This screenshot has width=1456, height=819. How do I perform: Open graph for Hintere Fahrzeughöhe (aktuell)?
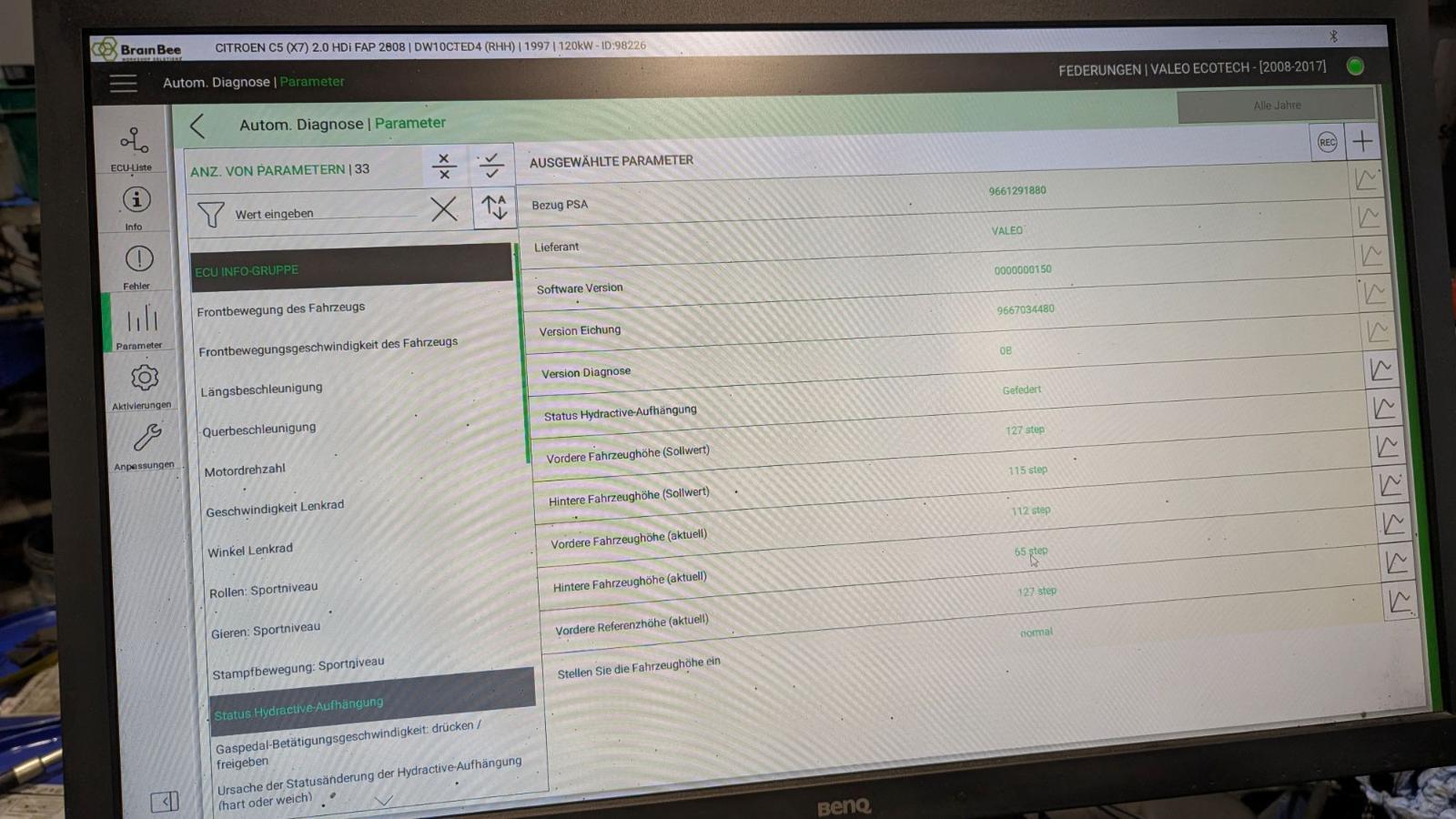tap(1394, 523)
